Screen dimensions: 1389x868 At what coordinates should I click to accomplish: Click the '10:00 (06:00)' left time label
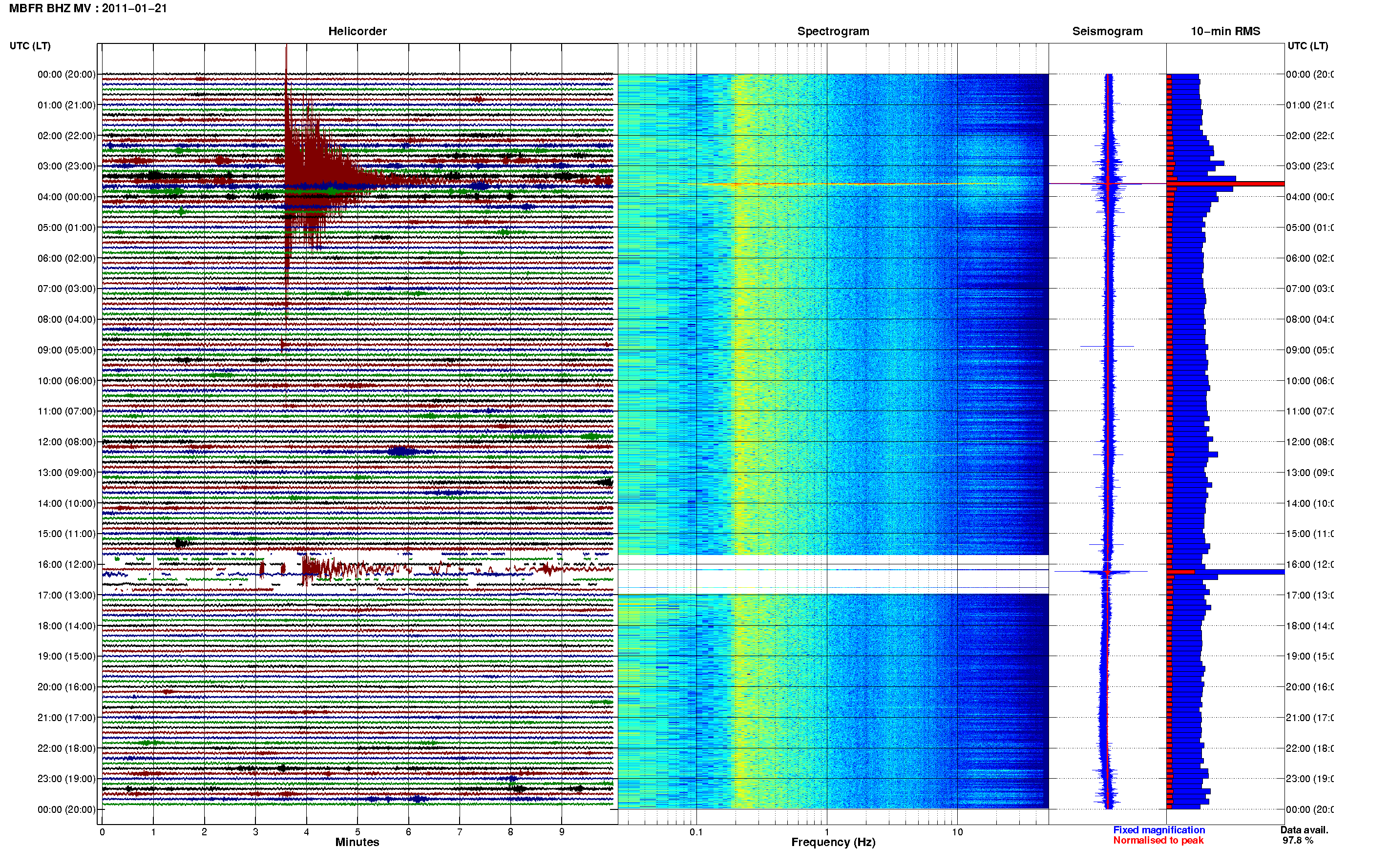tap(66, 381)
